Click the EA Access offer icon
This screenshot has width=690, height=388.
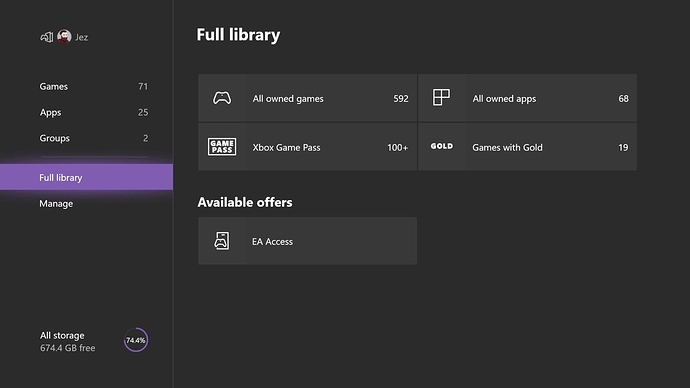click(221, 241)
